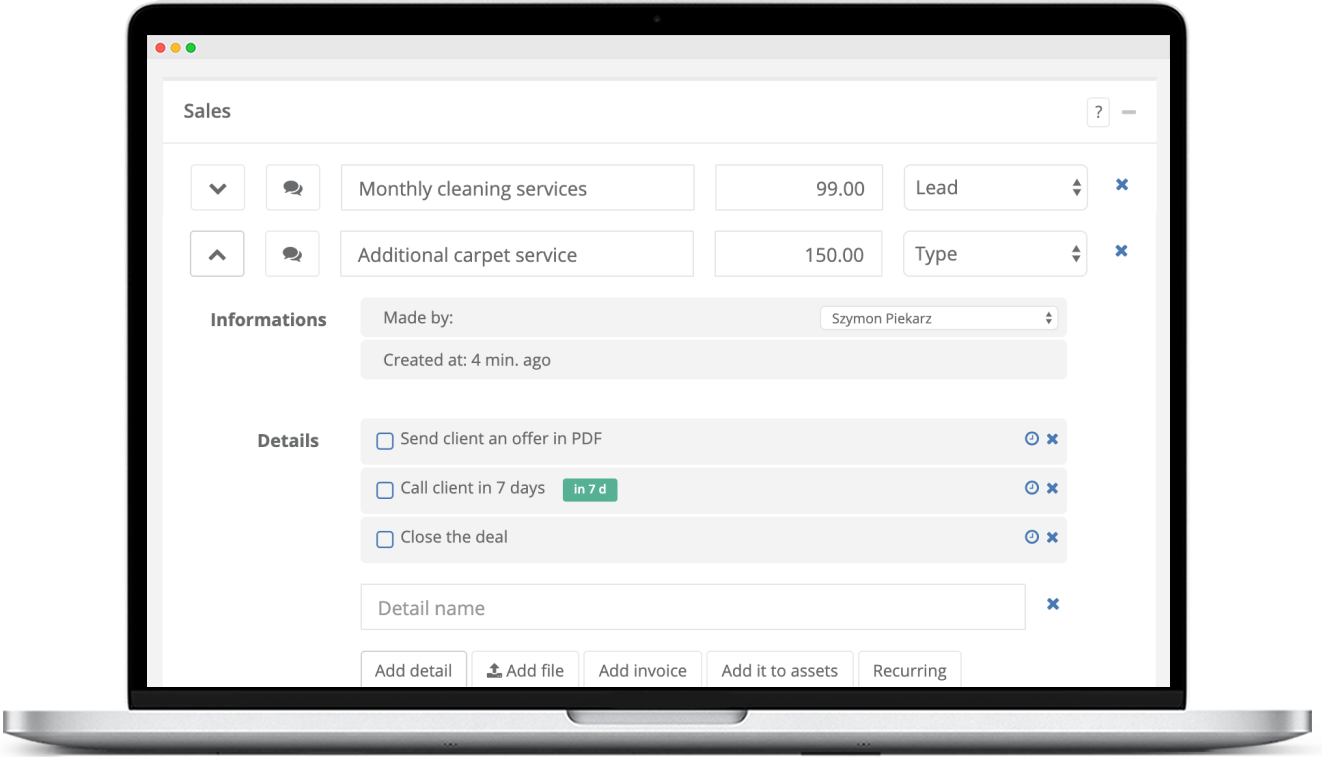The image size is (1322, 757).
Task: Check the Close the deal box
Action: coord(384,539)
